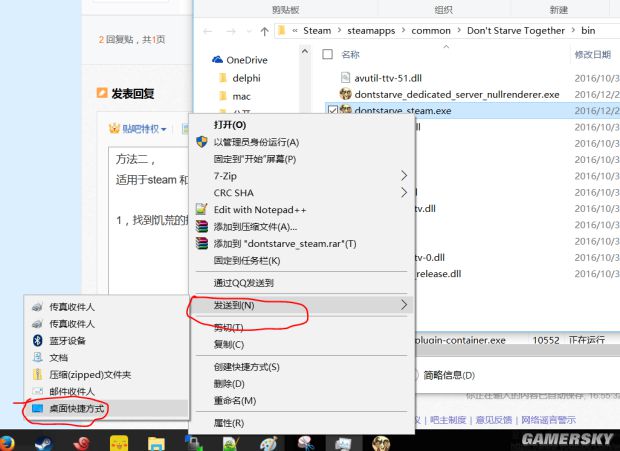The height and width of the screenshot is (451, 620).
Task: Select 压缩(zipped)文件夹 in Send To submenu
Action: 106,374
